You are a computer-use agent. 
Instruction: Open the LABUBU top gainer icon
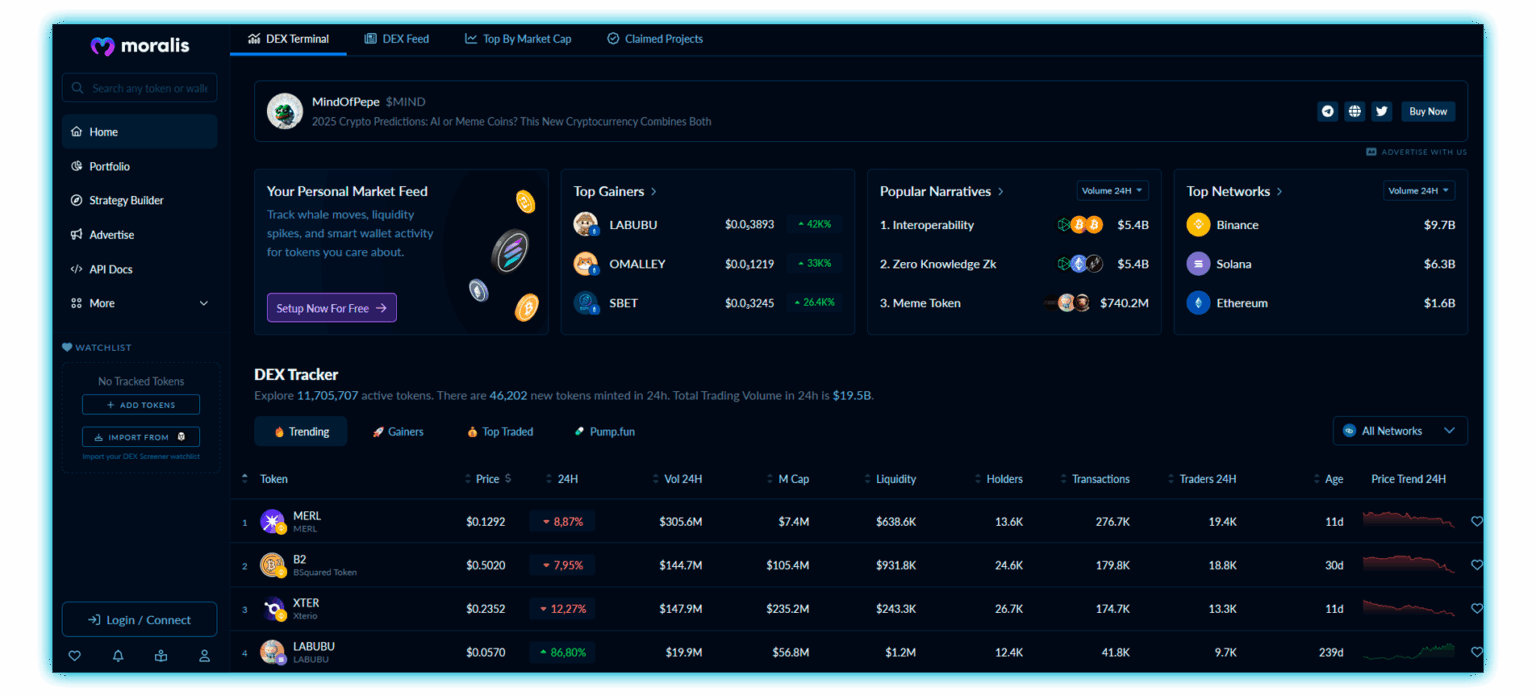click(x=586, y=225)
